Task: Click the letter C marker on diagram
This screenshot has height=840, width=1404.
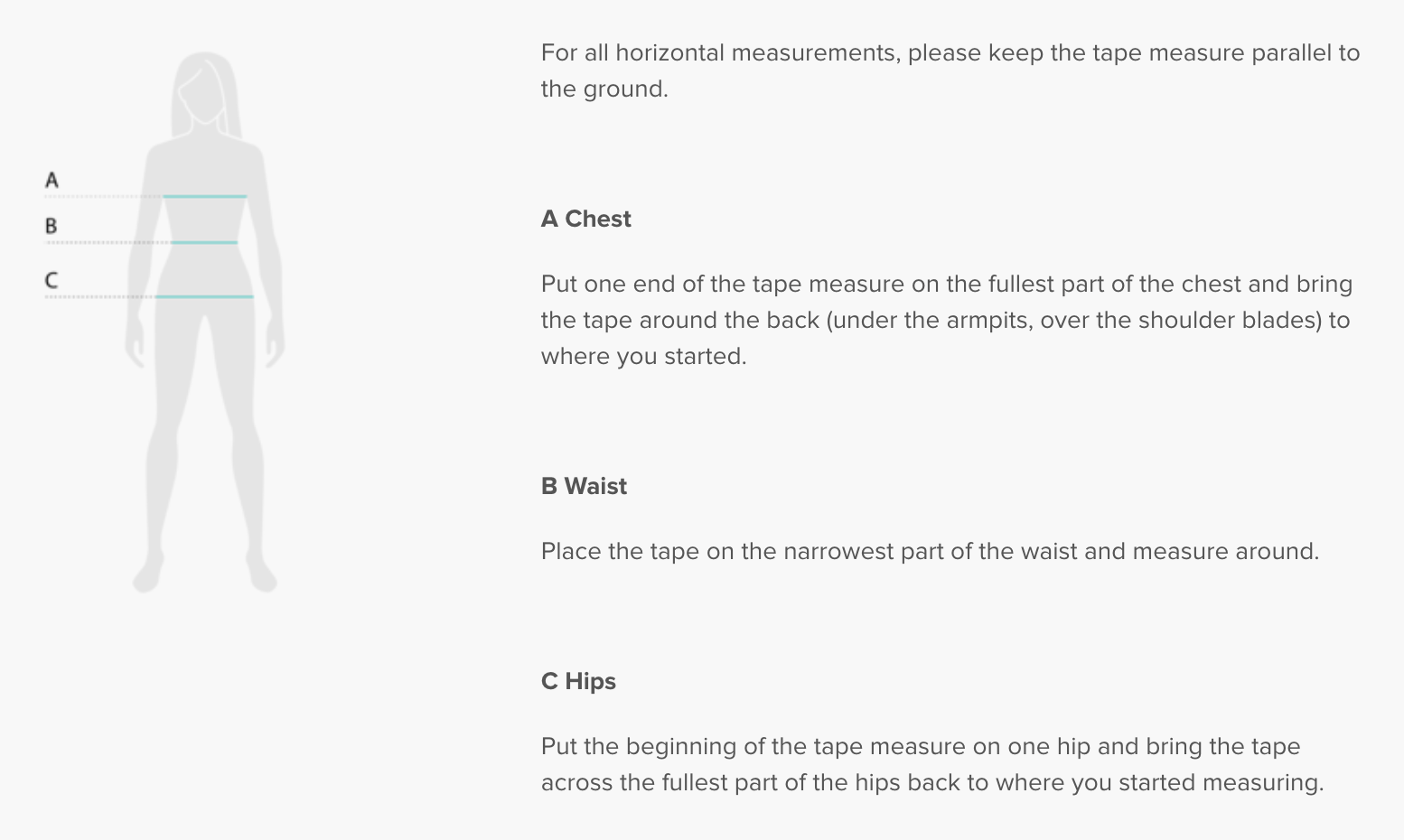Action: coord(51,280)
